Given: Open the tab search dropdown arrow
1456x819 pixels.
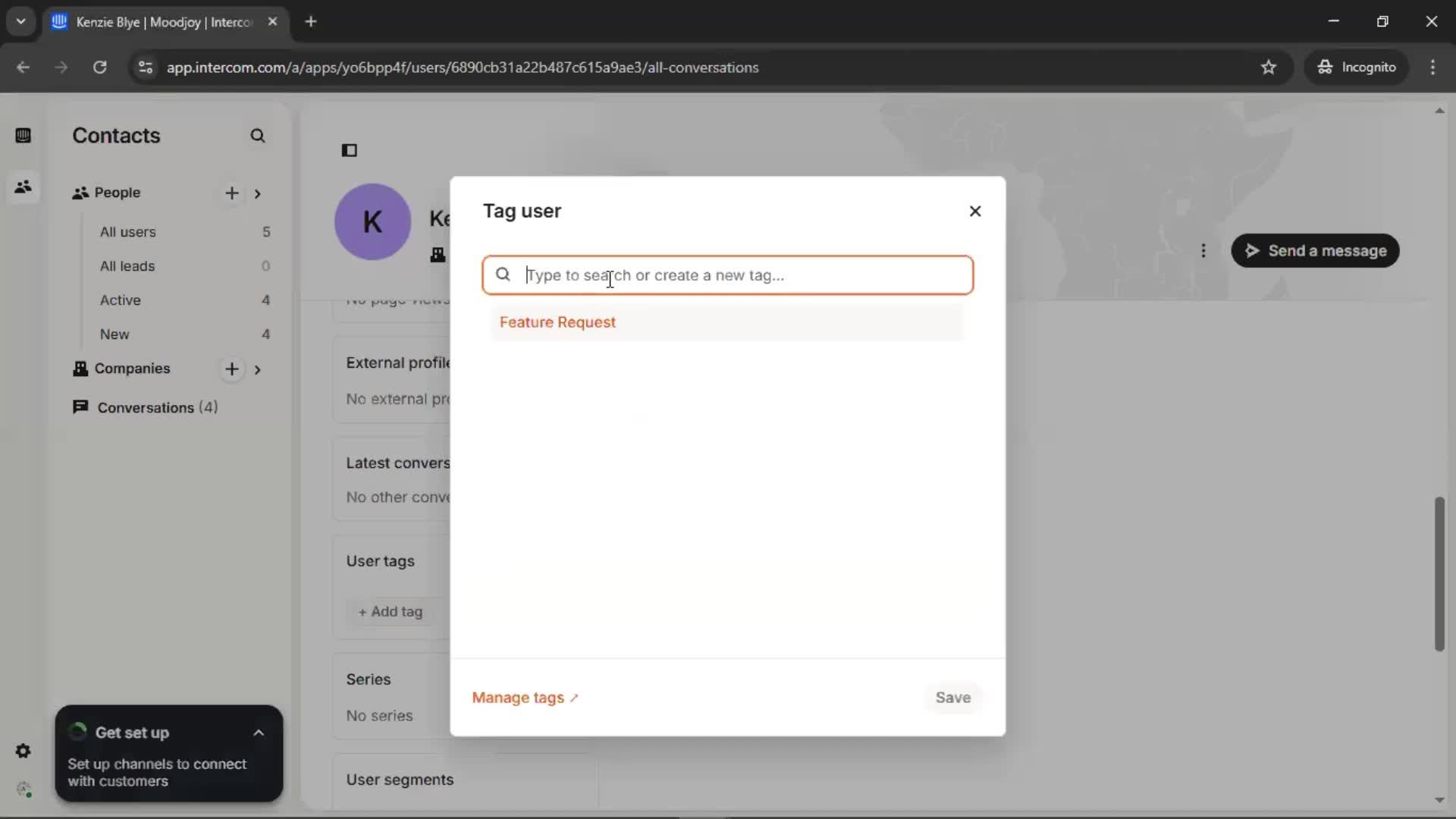Looking at the screenshot, I should tap(20, 21).
